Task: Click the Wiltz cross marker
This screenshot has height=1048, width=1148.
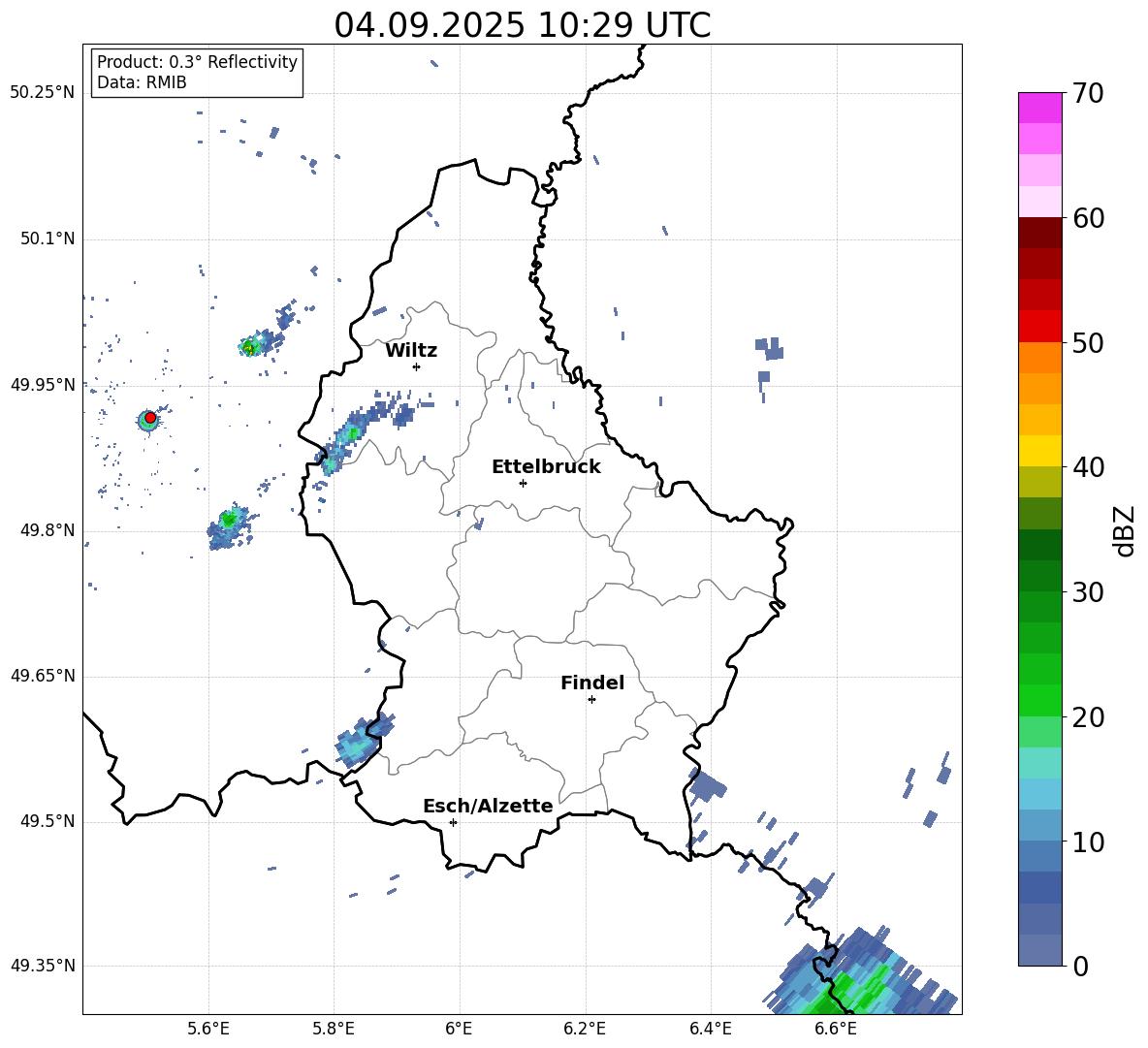Action: (416, 366)
